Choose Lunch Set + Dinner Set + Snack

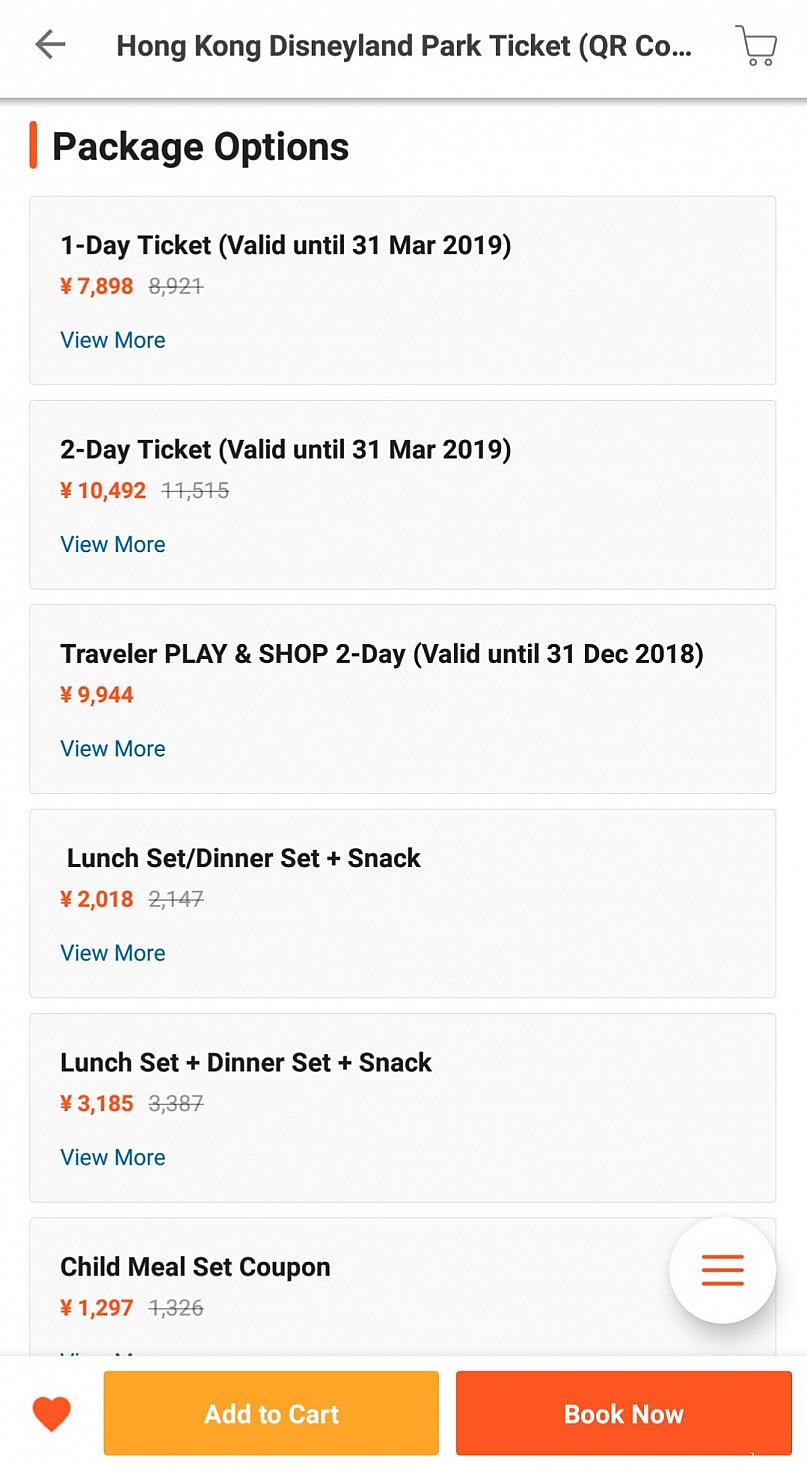pos(403,1108)
